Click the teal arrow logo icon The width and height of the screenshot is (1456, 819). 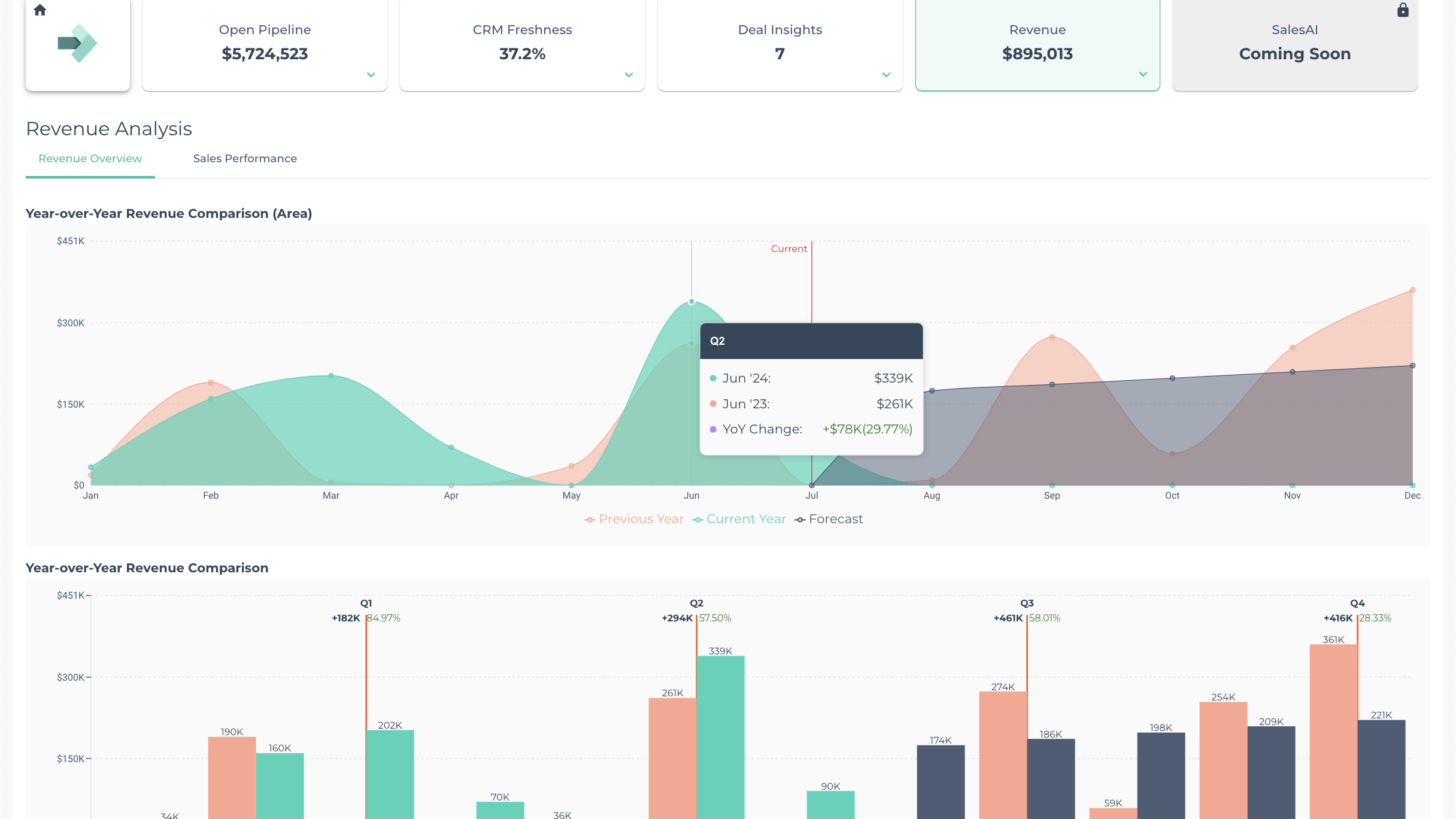pyautogui.click(x=77, y=42)
